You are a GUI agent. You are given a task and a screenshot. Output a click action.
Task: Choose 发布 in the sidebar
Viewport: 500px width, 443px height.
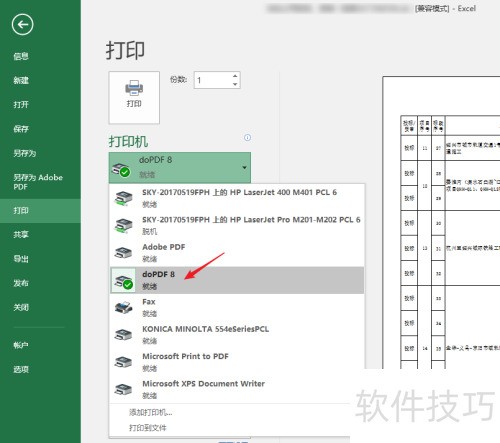[21, 283]
